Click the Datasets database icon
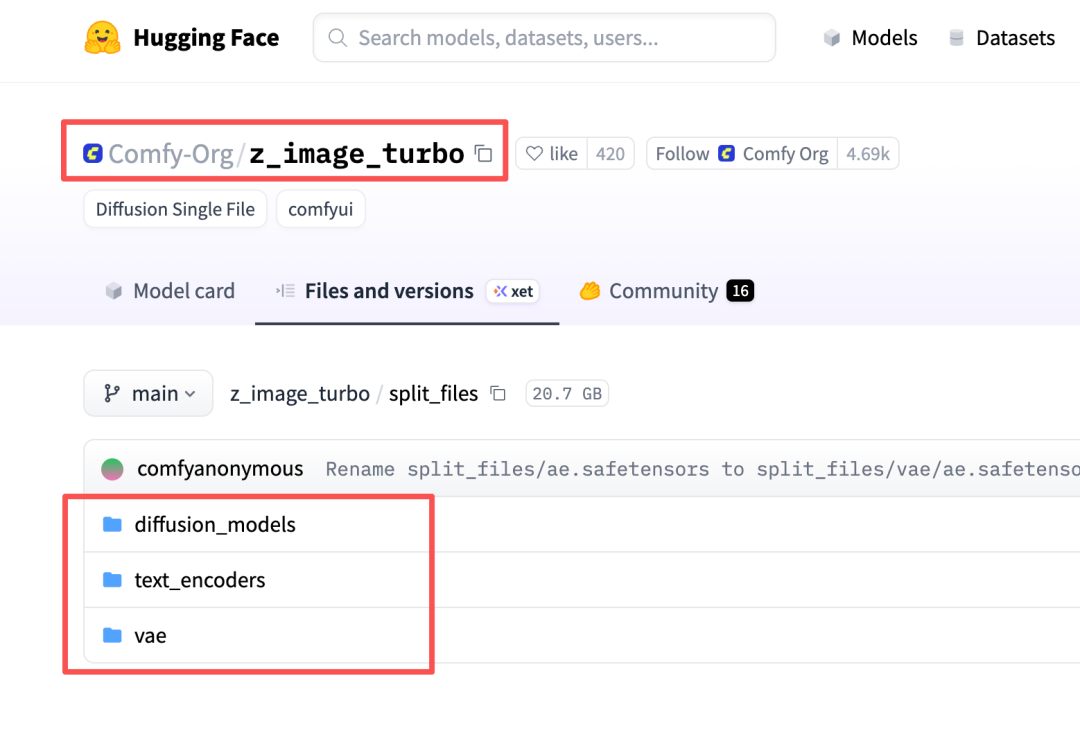1080x735 pixels. (x=957, y=38)
